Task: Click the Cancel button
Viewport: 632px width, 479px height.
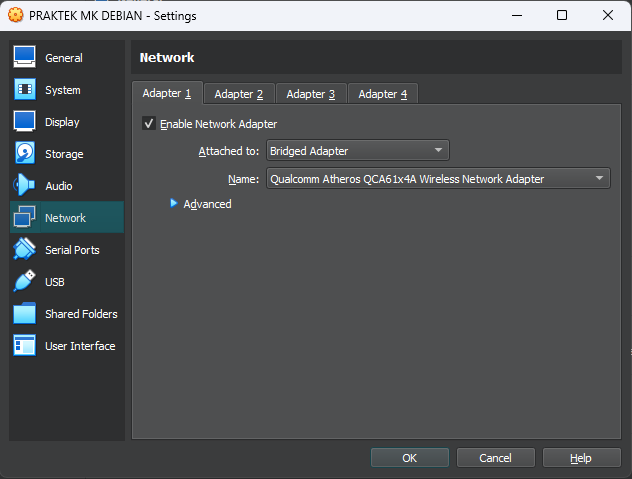Action: pyautogui.click(x=495, y=458)
